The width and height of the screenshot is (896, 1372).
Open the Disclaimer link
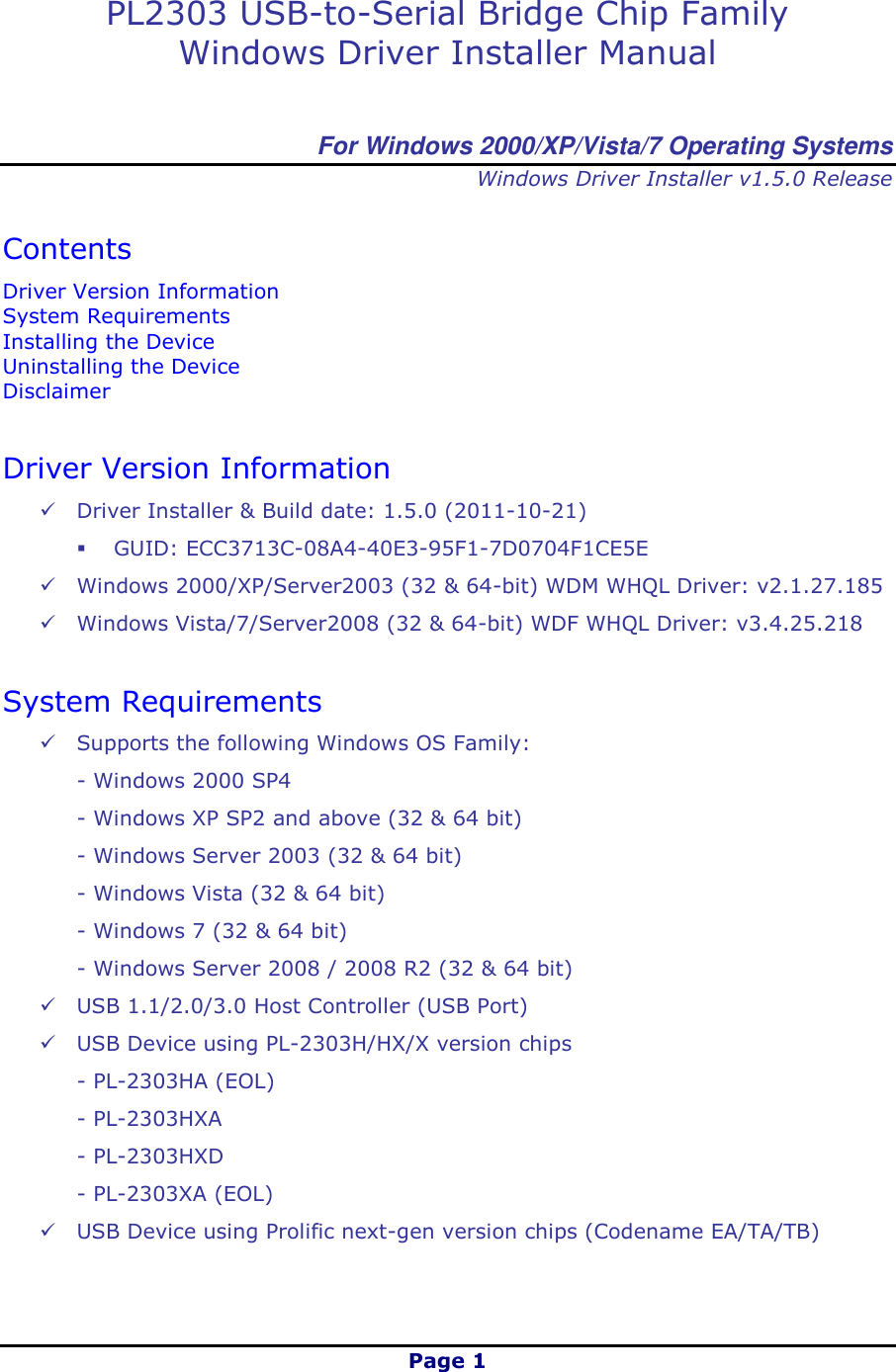[56, 391]
